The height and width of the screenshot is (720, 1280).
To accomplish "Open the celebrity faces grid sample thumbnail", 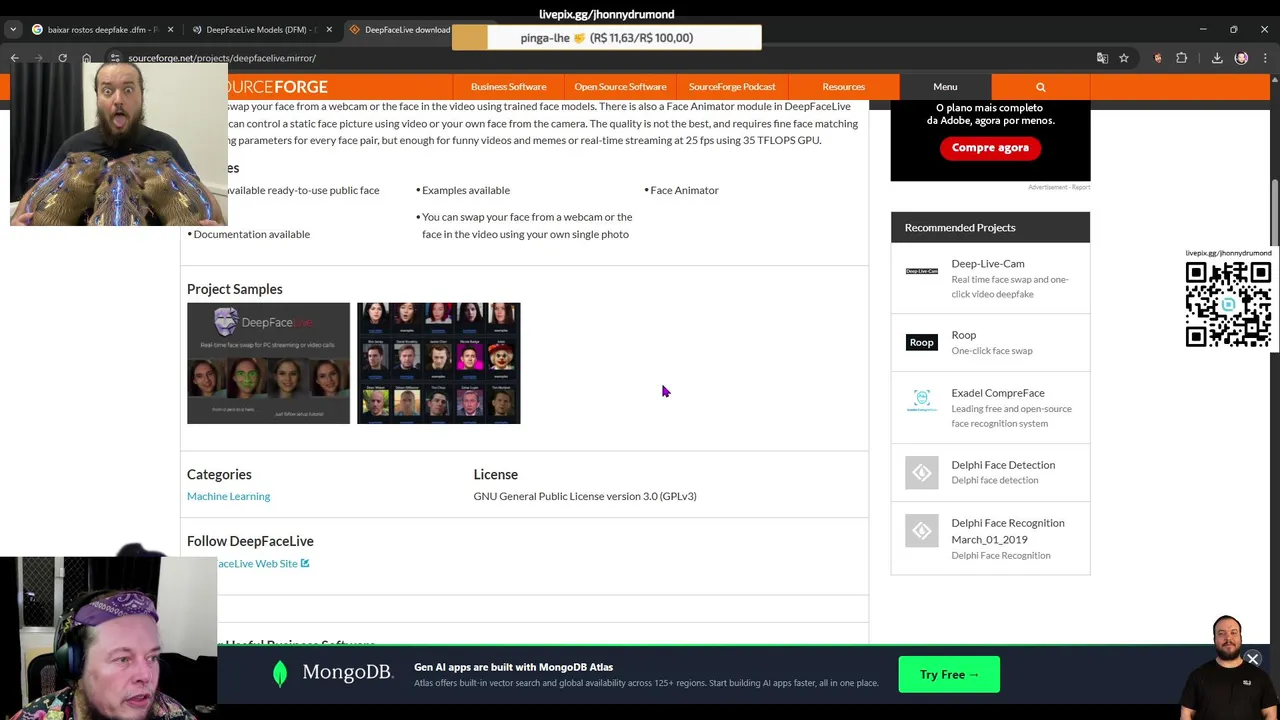I will point(438,363).
